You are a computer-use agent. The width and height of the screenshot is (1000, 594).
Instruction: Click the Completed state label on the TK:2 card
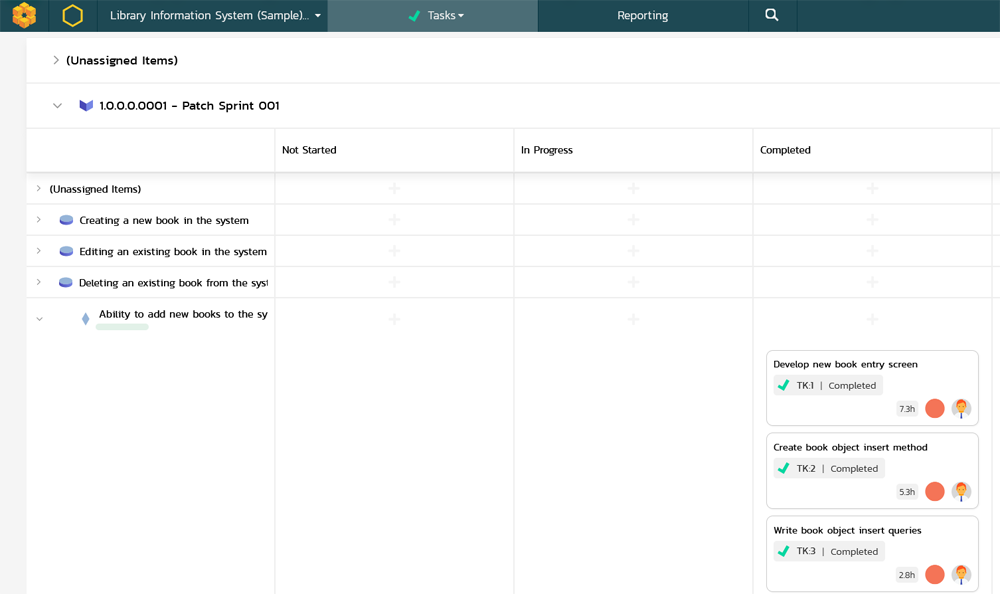pyautogui.click(x=853, y=468)
